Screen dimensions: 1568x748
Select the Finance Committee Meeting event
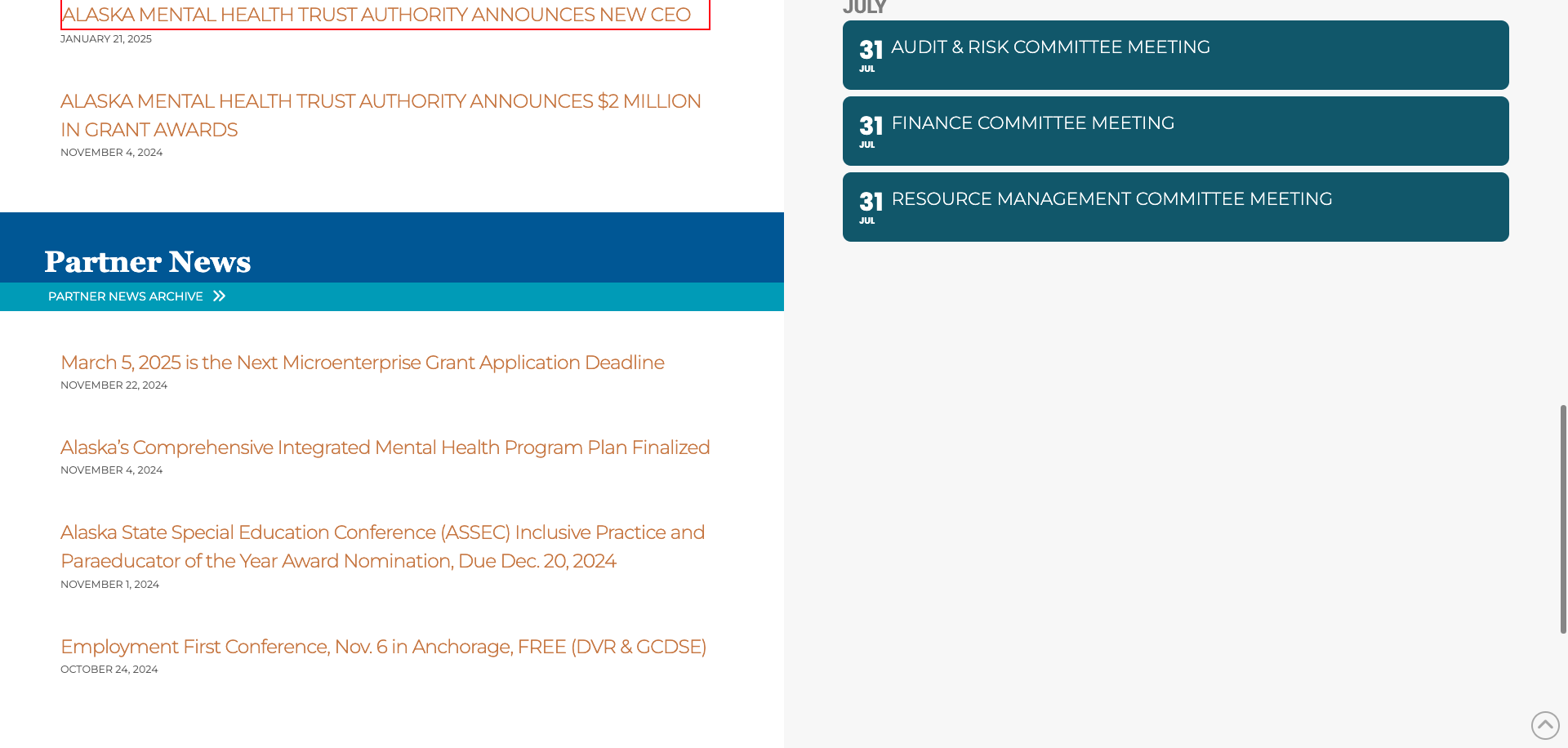(1032, 123)
